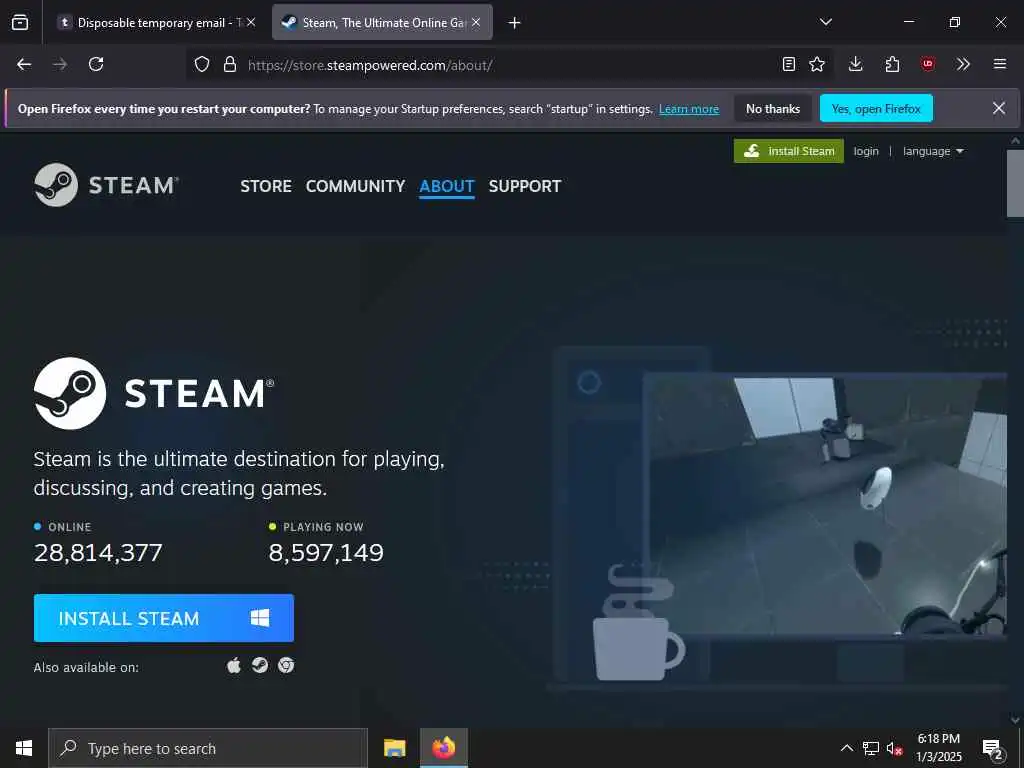Switch to Disposable temporary email tab
Screen dimensions: 1024x768
coord(157,22)
